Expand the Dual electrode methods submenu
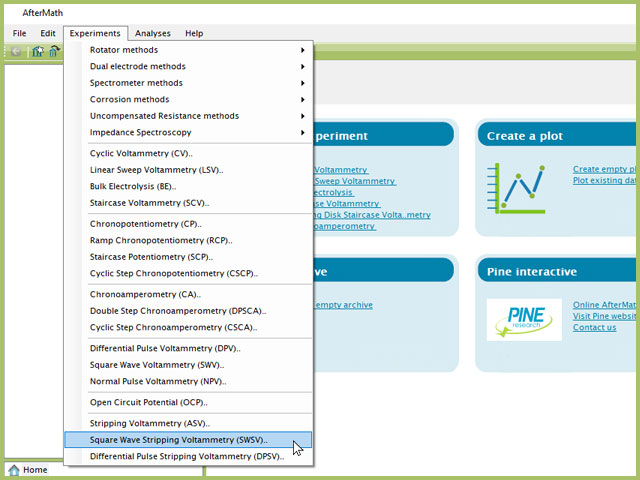This screenshot has width=640, height=480. (x=189, y=67)
